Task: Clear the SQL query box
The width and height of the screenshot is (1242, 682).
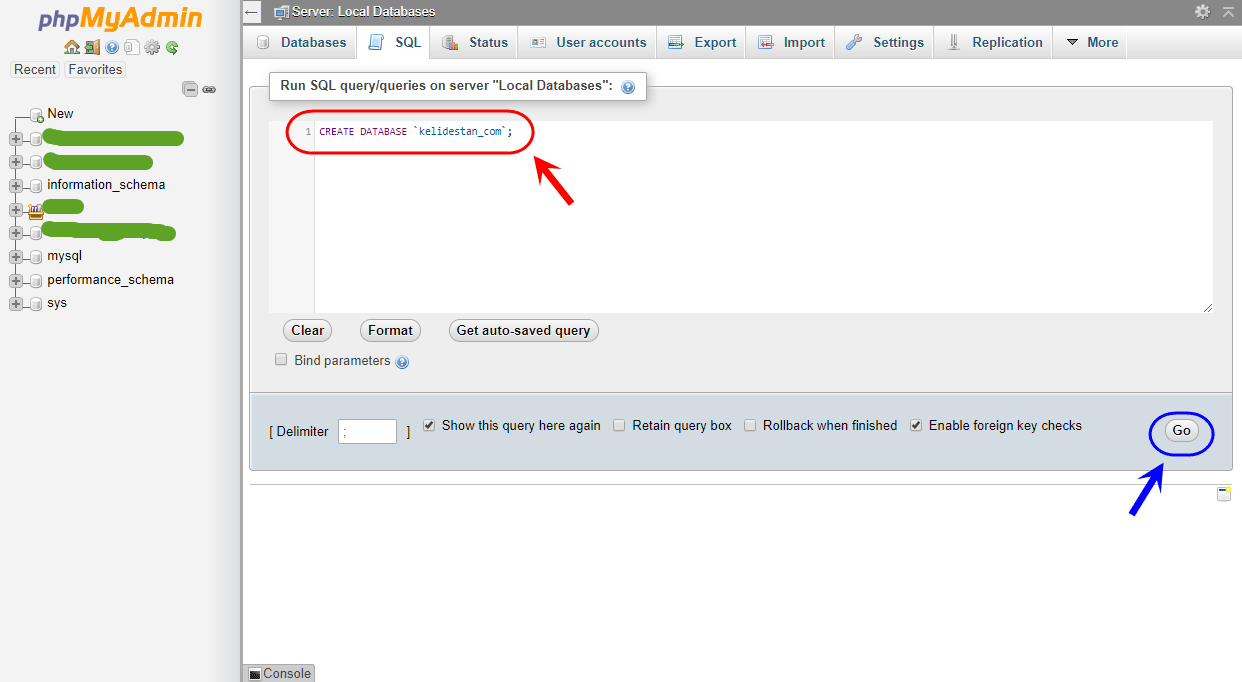Action: [x=307, y=331]
